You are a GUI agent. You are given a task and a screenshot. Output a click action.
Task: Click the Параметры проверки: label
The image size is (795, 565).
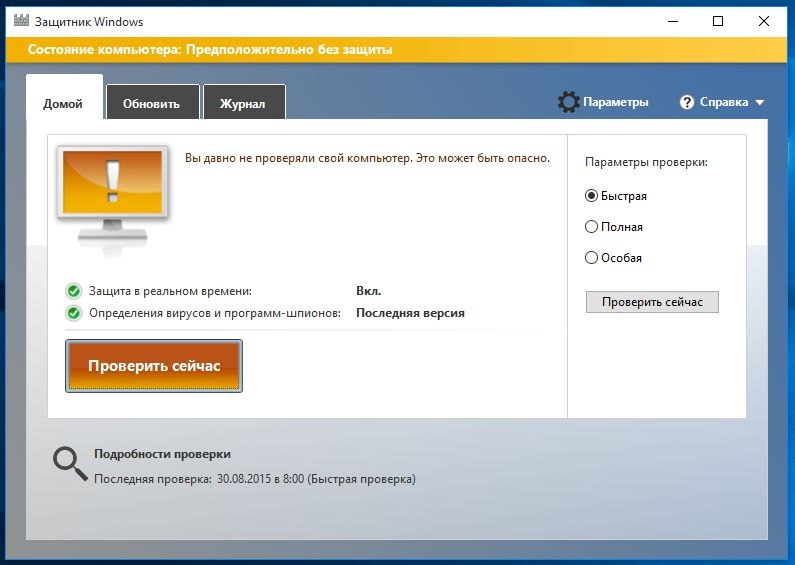click(x=646, y=162)
